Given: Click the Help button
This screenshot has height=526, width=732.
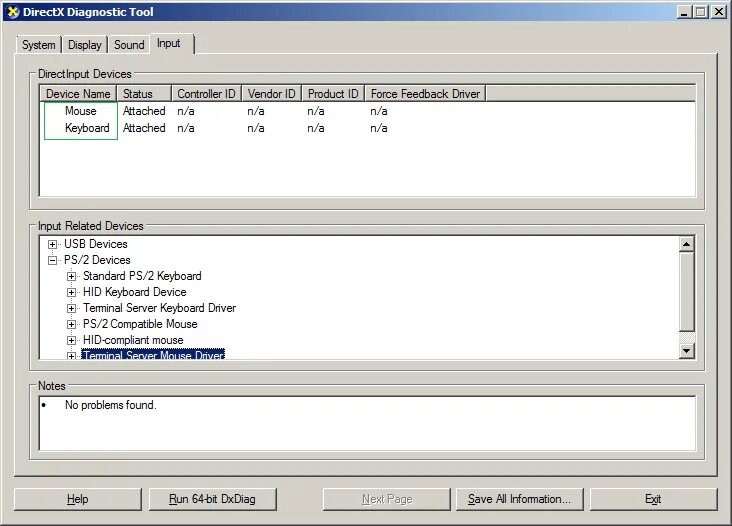Looking at the screenshot, I should [x=77, y=499].
